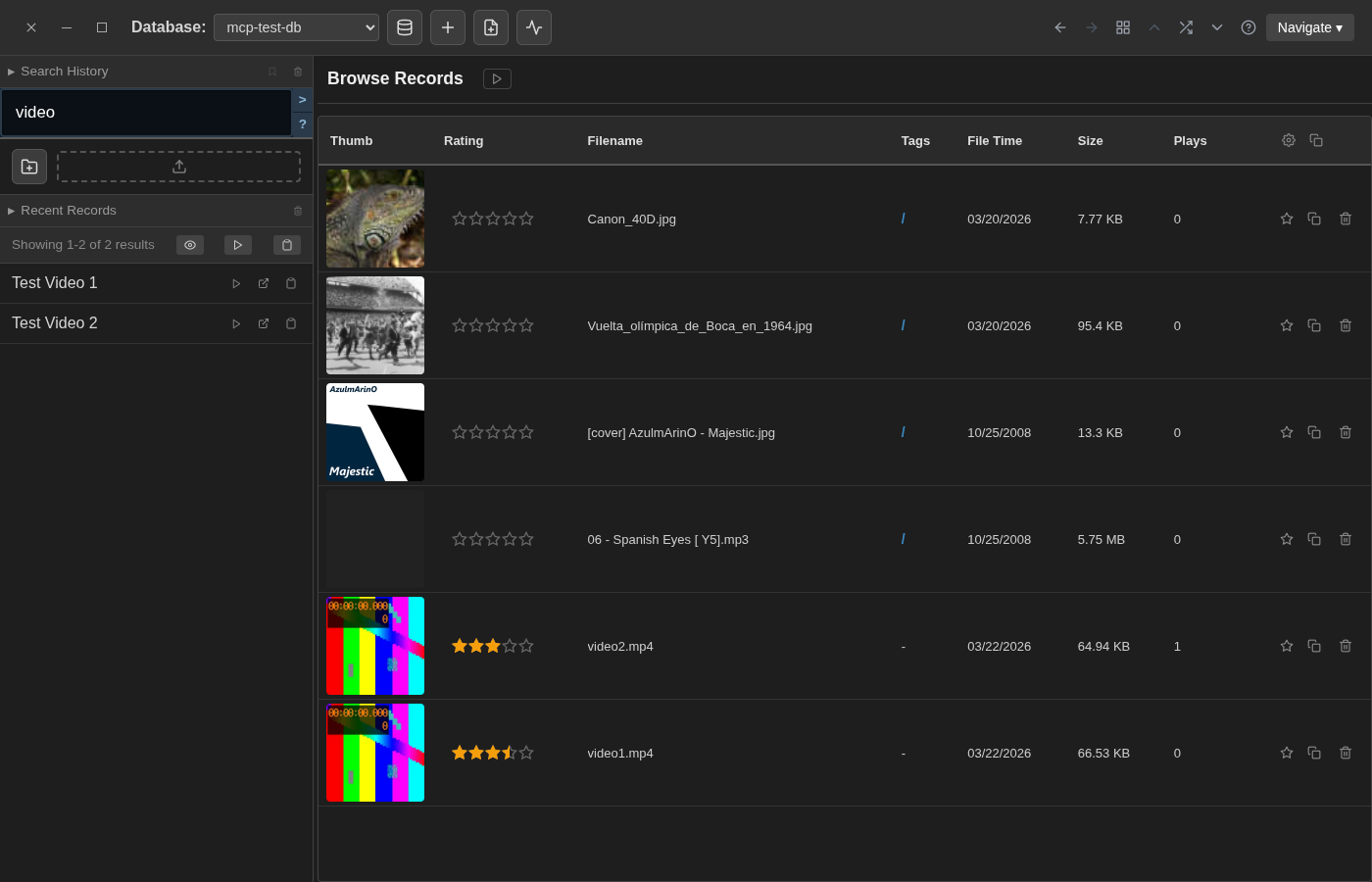The image size is (1372, 882).
Task: Open the Navigate dropdown menu
Action: tap(1309, 27)
